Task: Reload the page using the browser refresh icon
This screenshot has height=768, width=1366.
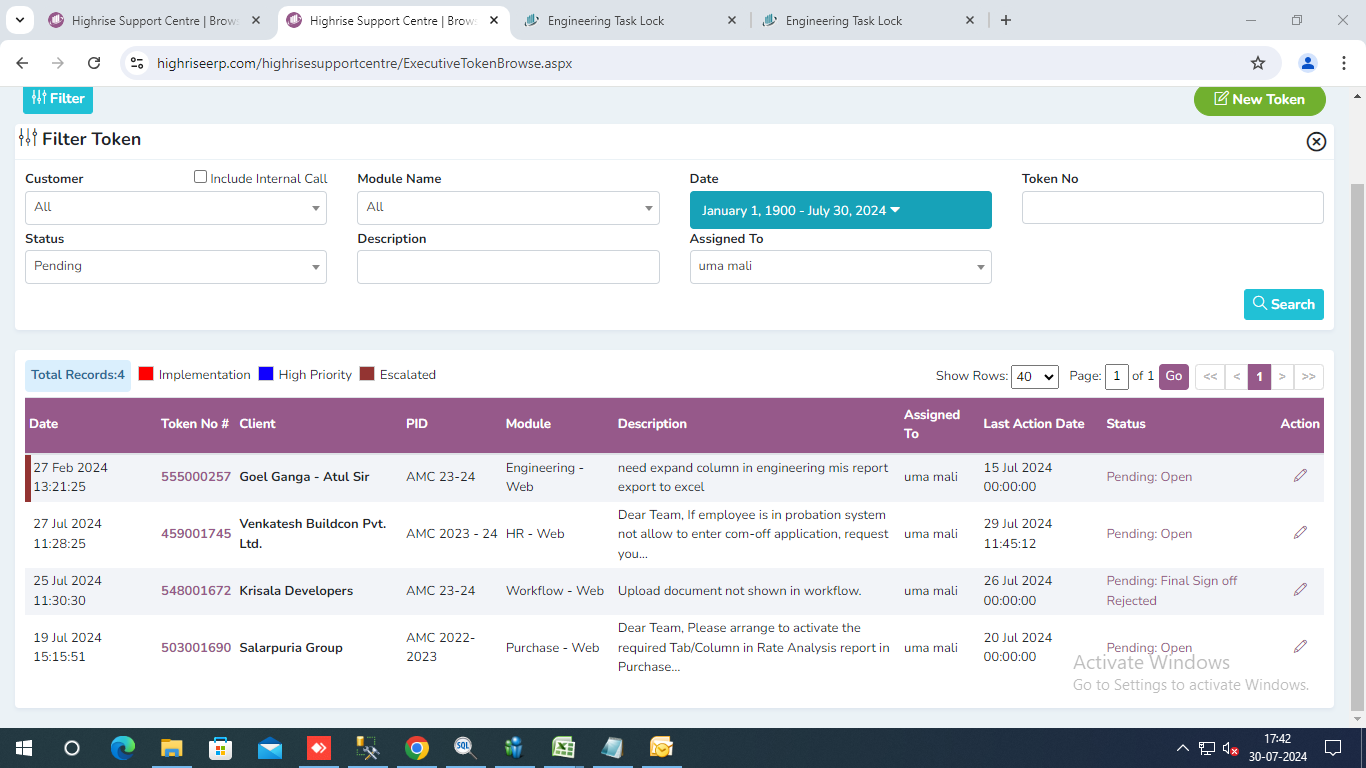Action: (x=94, y=63)
